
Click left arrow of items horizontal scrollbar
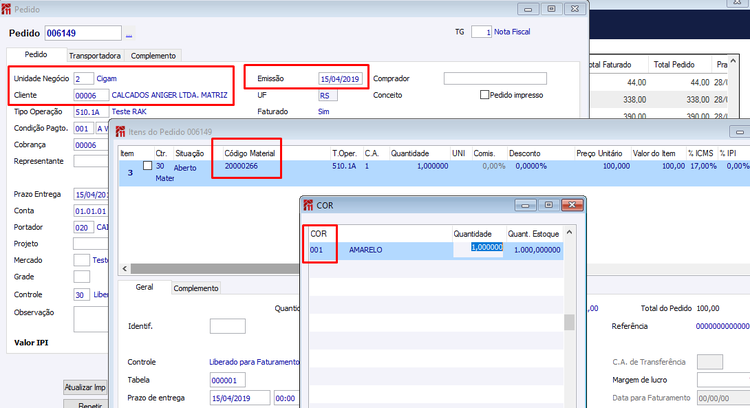point(125,268)
